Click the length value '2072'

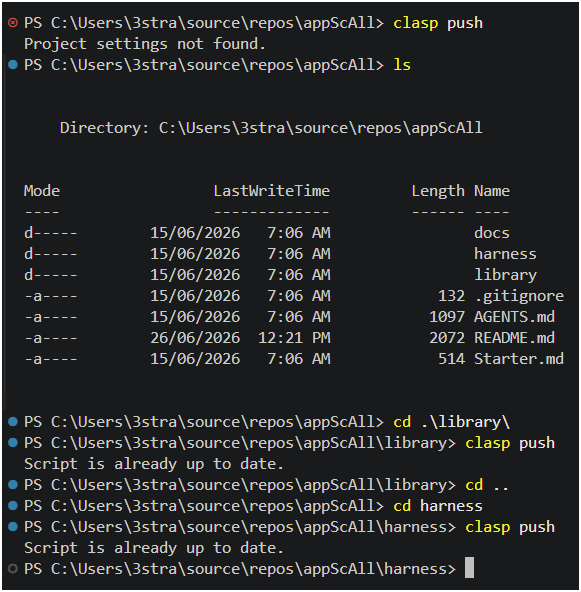[447, 338]
